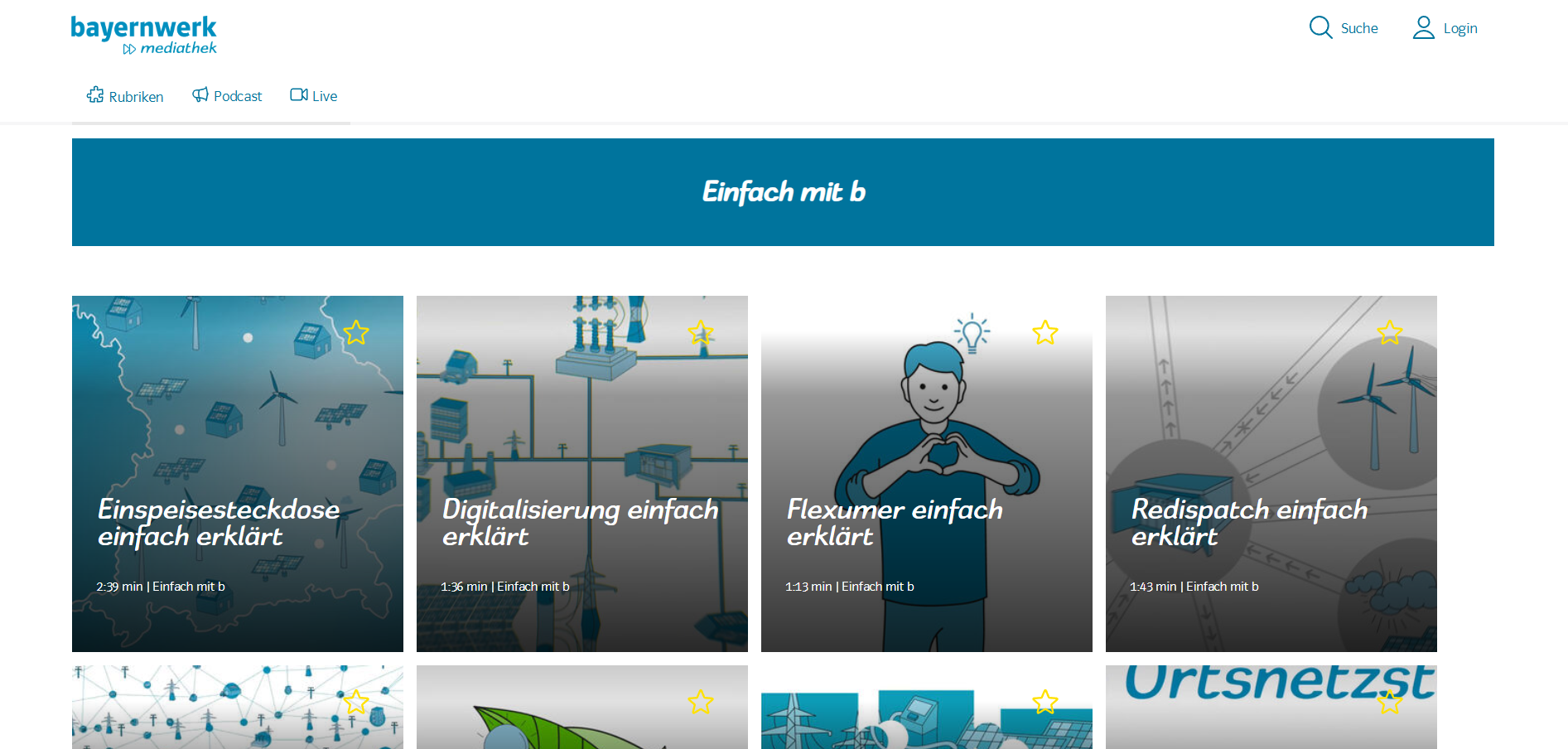This screenshot has width=1568, height=749.
Task: Open the Podcast section
Action: click(x=227, y=96)
